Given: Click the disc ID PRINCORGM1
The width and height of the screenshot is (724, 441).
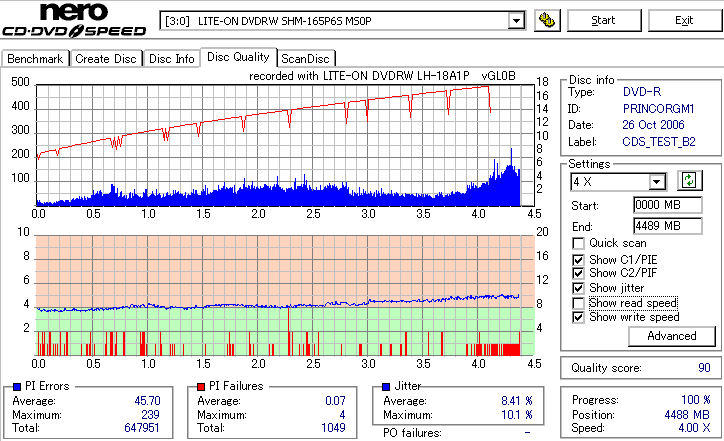Looking at the screenshot, I should click(x=658, y=109).
